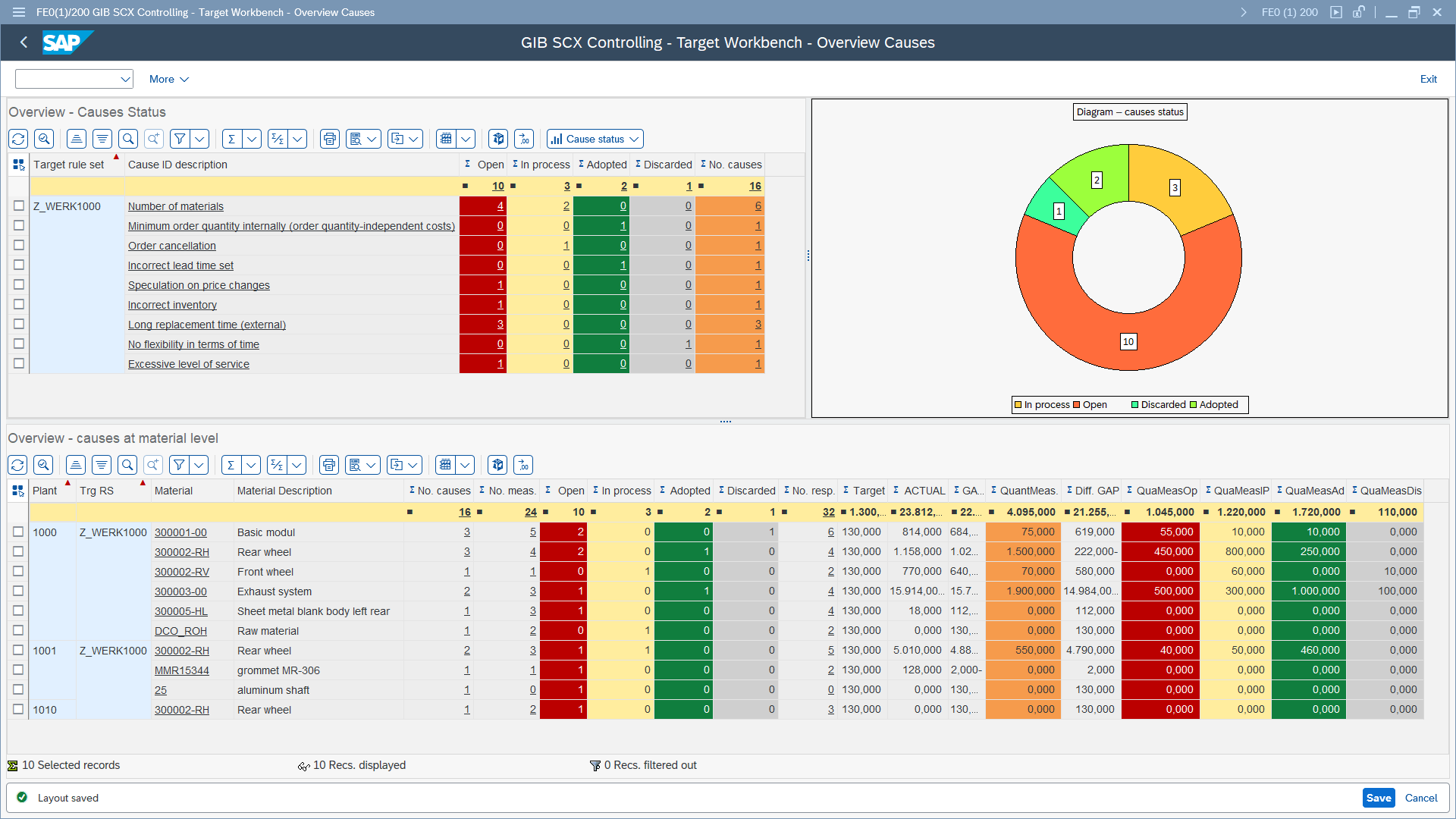The width and height of the screenshot is (1456, 819).
Task: Tick checkbox for material 300001-00 row
Action: tap(18, 532)
